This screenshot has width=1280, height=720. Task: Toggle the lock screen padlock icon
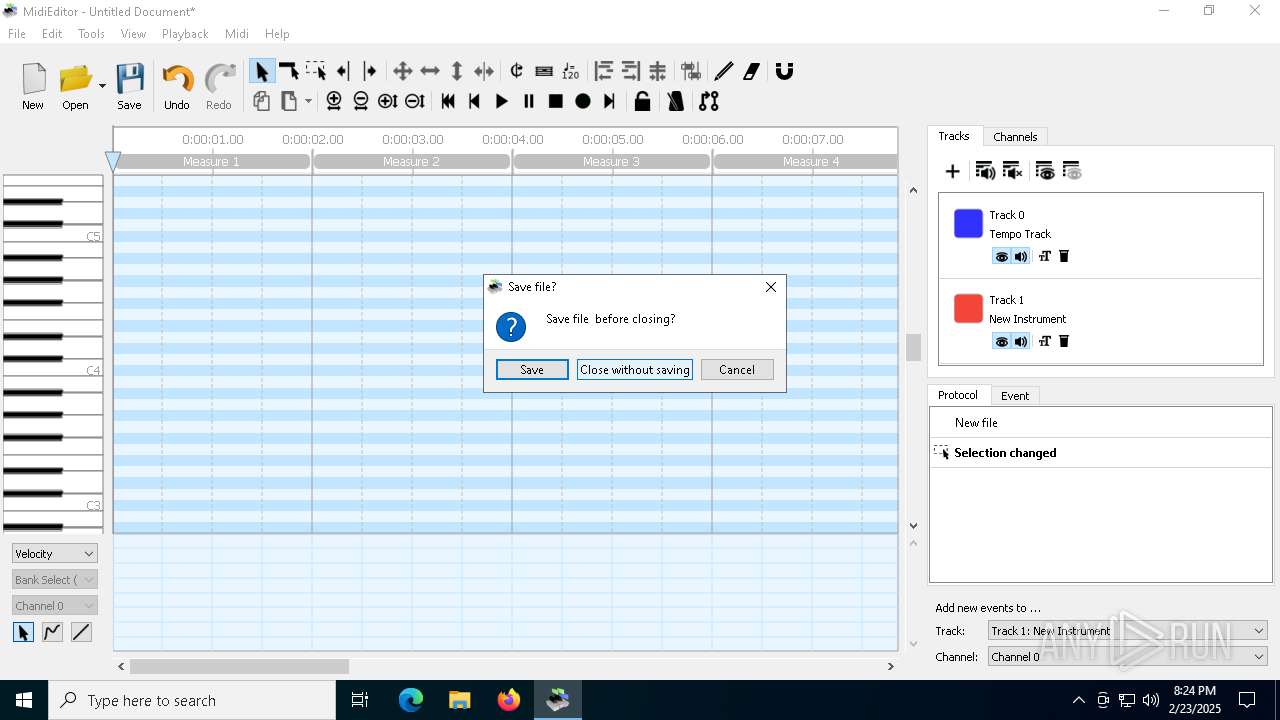point(643,101)
